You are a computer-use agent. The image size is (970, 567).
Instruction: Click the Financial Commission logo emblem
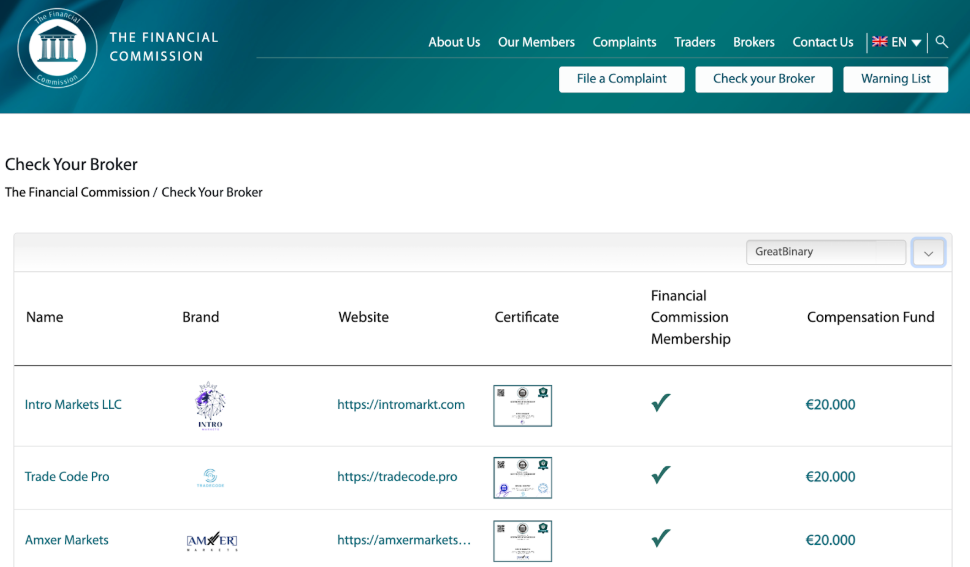[x=57, y=48]
